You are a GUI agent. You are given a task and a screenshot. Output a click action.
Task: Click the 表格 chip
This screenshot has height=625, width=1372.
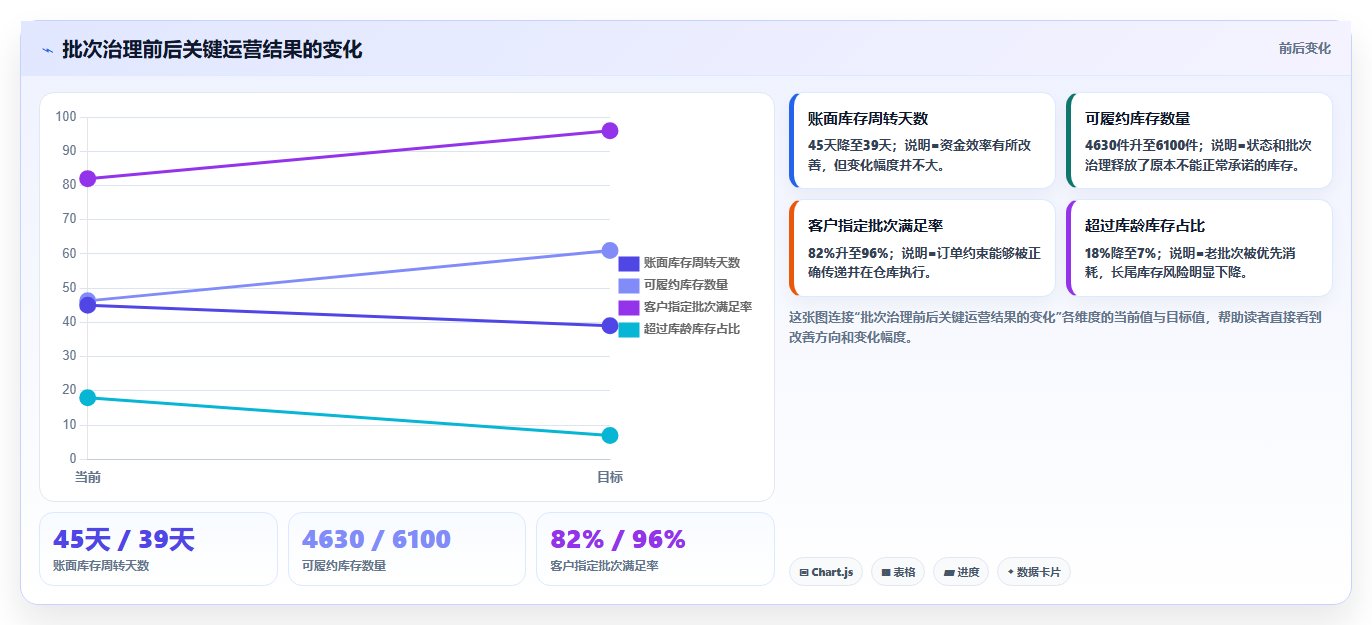tap(898, 572)
